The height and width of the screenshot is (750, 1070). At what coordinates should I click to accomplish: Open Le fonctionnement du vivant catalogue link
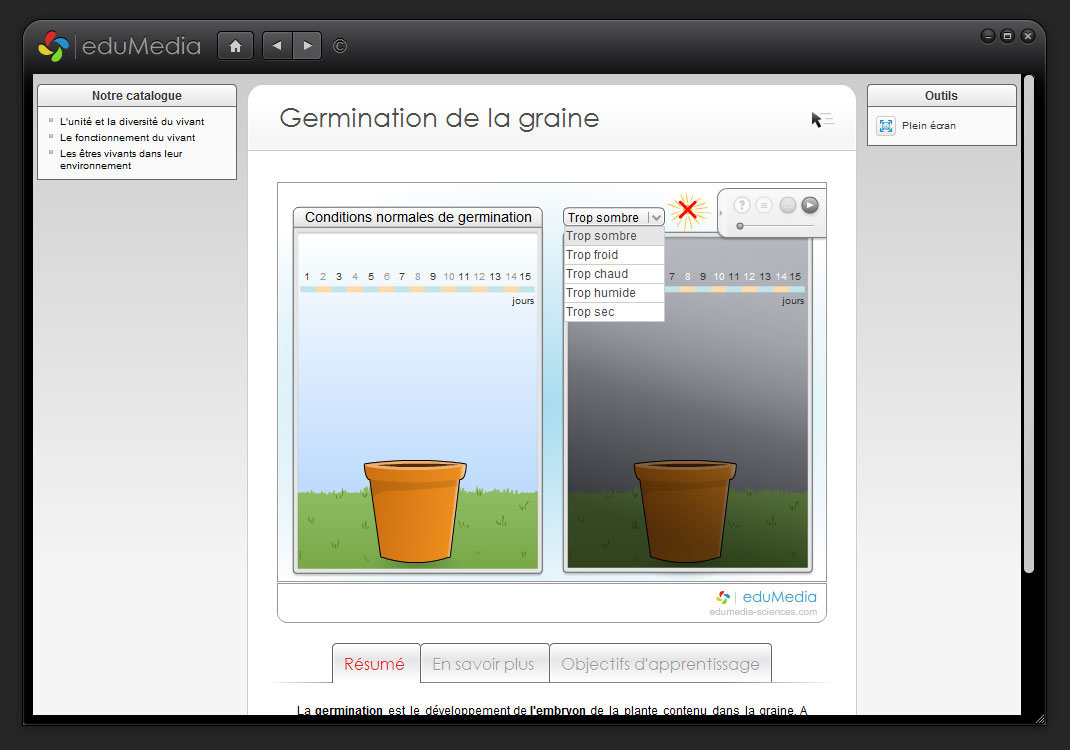coord(127,138)
